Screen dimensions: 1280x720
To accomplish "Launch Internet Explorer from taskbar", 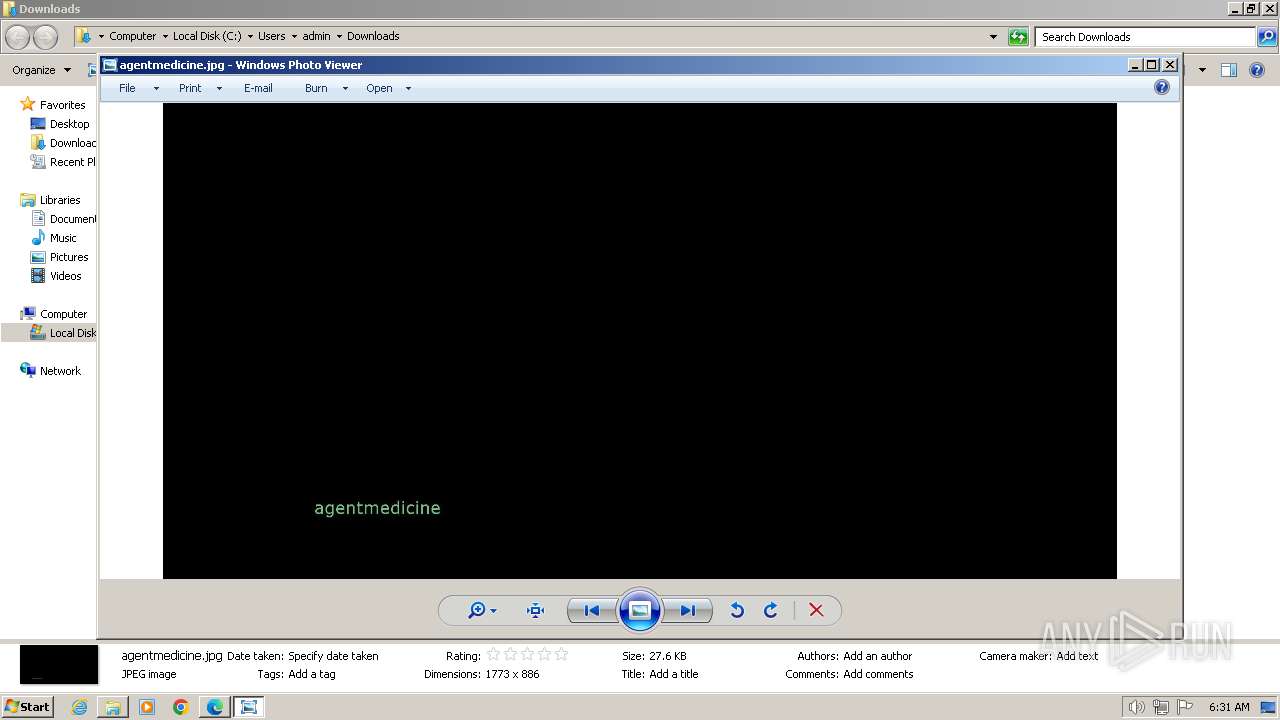I will pyautogui.click(x=79, y=707).
